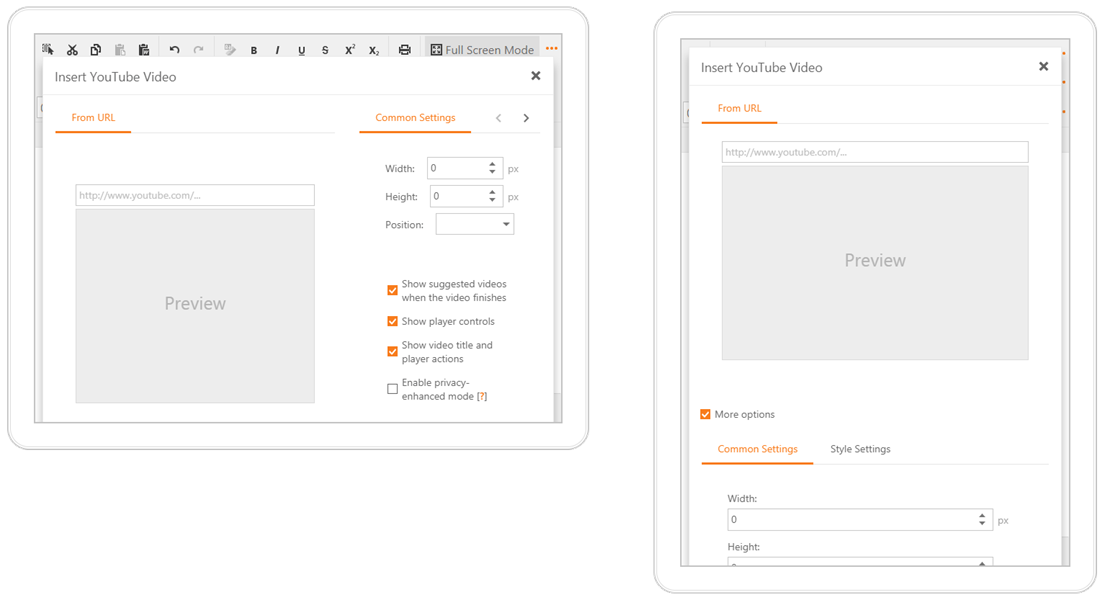Click the Preview area in the left dialog
The height and width of the screenshot is (610, 1120).
click(195, 306)
